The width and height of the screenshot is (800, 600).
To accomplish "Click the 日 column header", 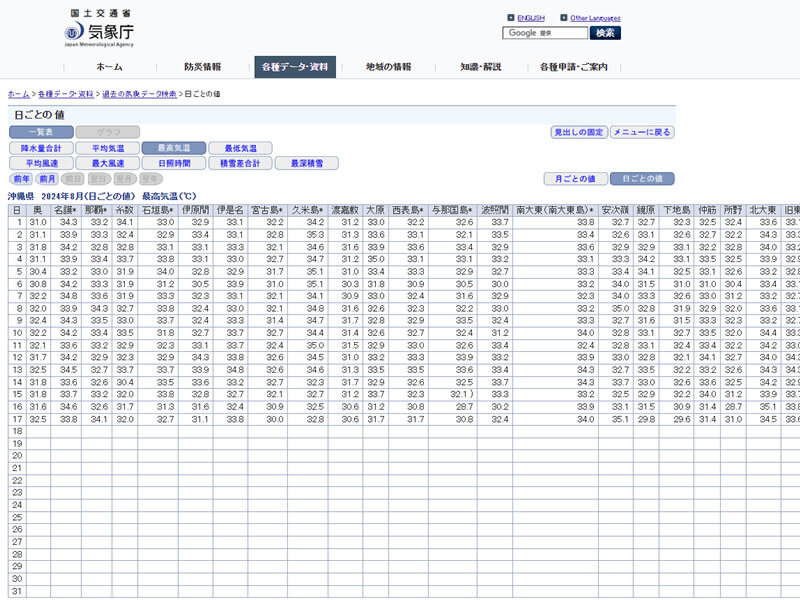I will (17, 210).
